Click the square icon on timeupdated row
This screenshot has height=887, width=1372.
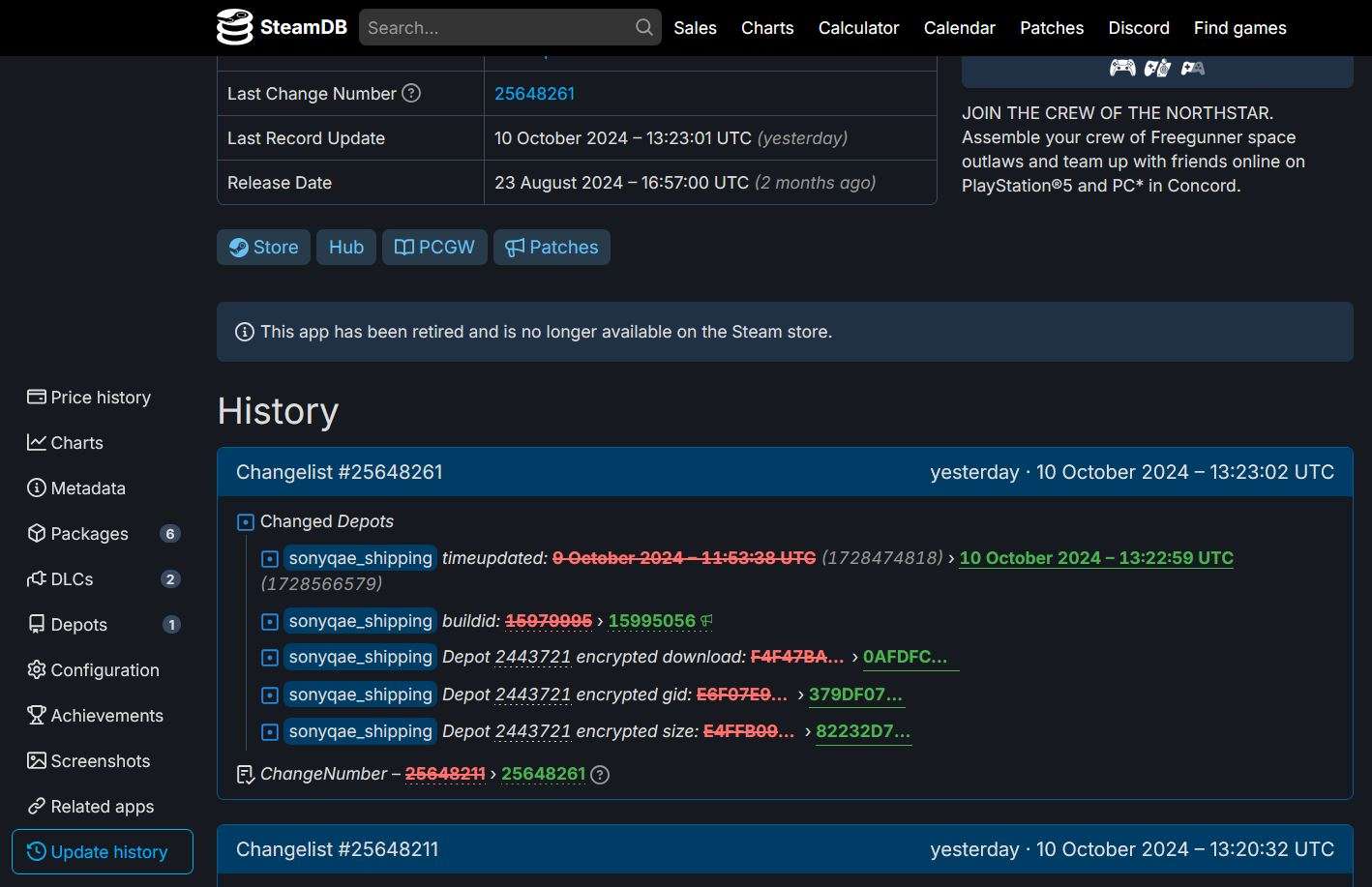click(270, 559)
